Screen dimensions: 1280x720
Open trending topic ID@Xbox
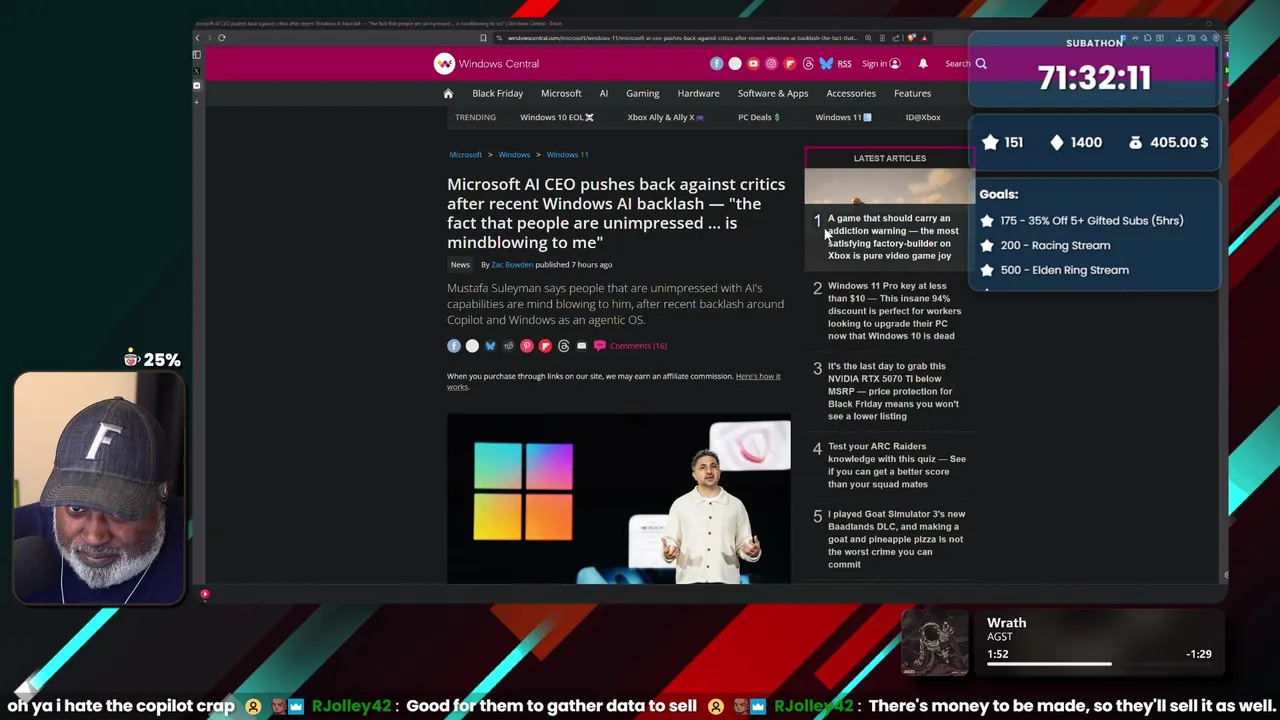click(x=923, y=117)
